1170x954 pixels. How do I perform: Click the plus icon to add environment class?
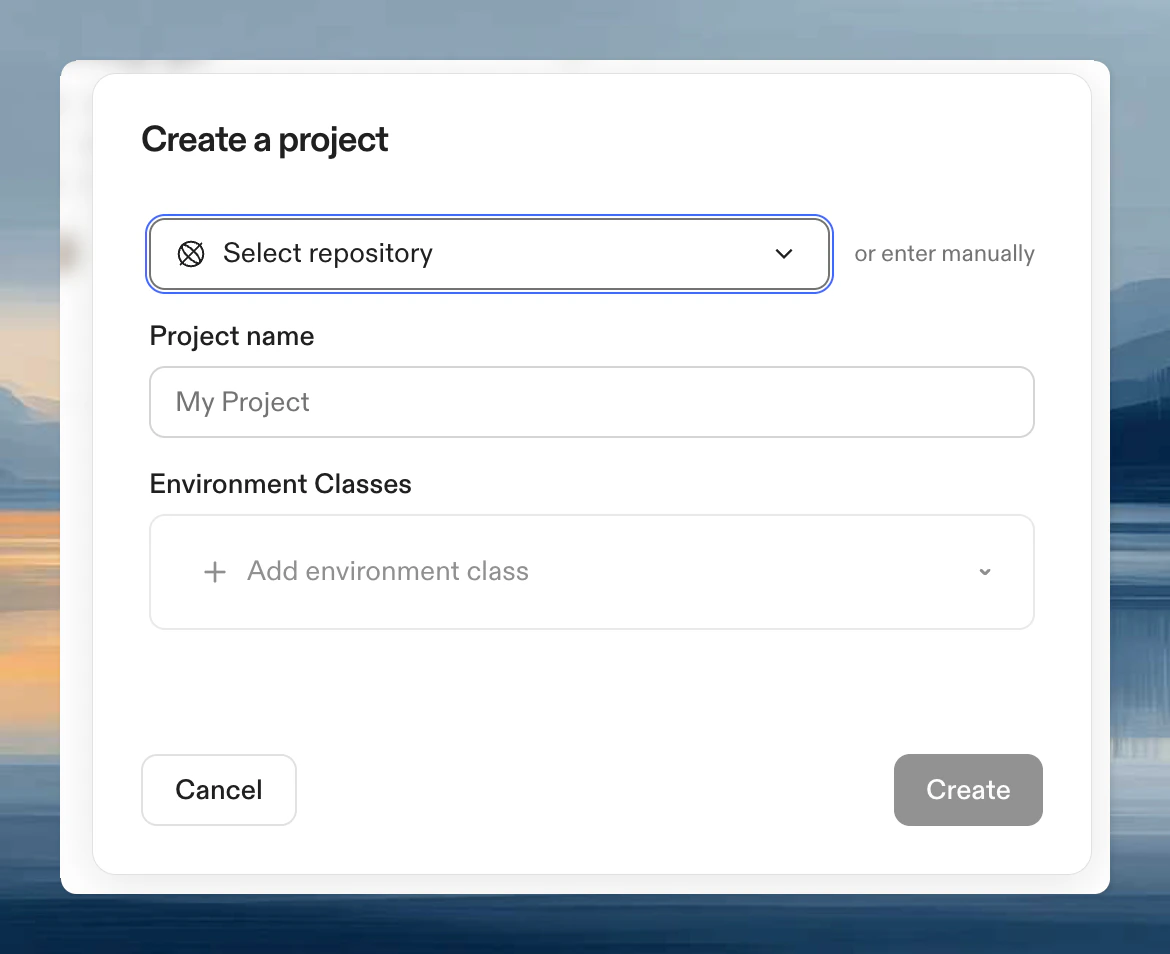214,572
